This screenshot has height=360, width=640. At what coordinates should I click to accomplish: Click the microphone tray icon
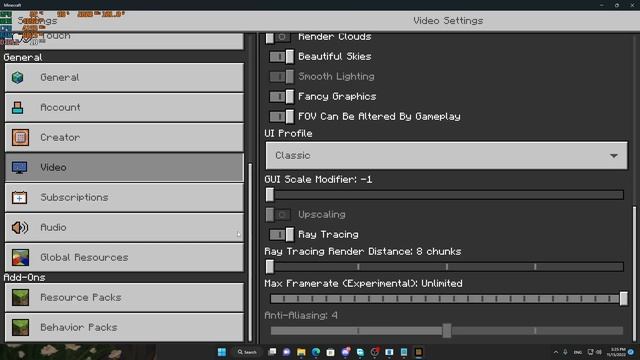(565, 352)
